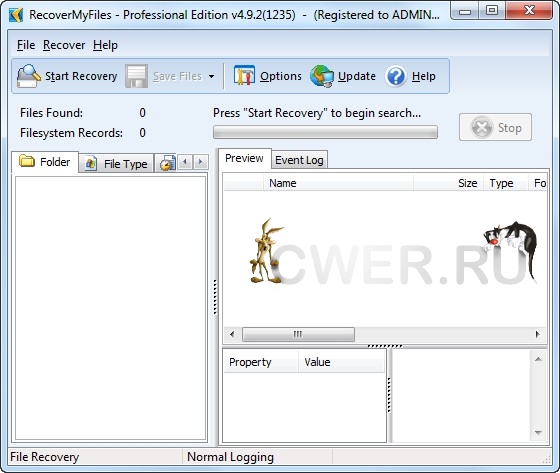The image size is (560, 473).
Task: Click the search progress bar
Action: (325, 132)
